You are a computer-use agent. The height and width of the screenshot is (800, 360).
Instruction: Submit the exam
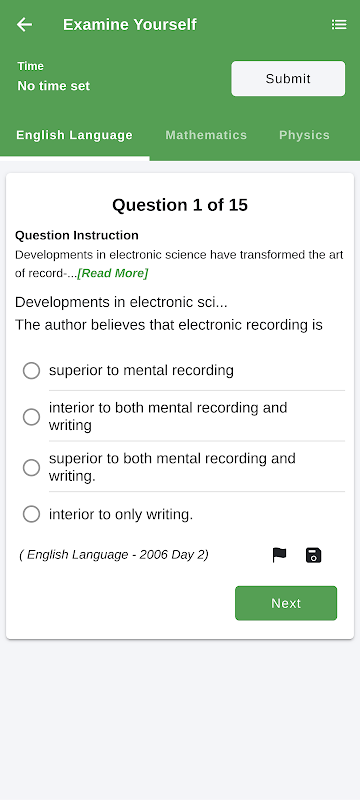[288, 79]
